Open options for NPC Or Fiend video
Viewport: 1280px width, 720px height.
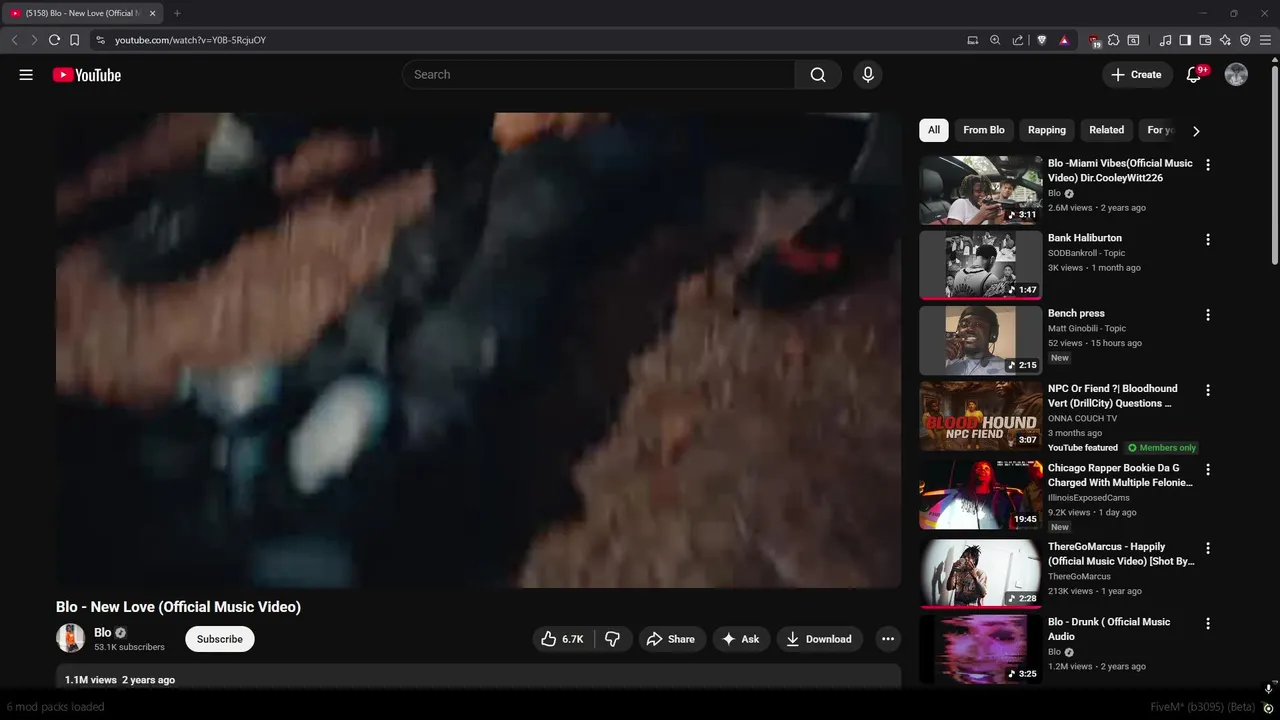coord(1208,390)
